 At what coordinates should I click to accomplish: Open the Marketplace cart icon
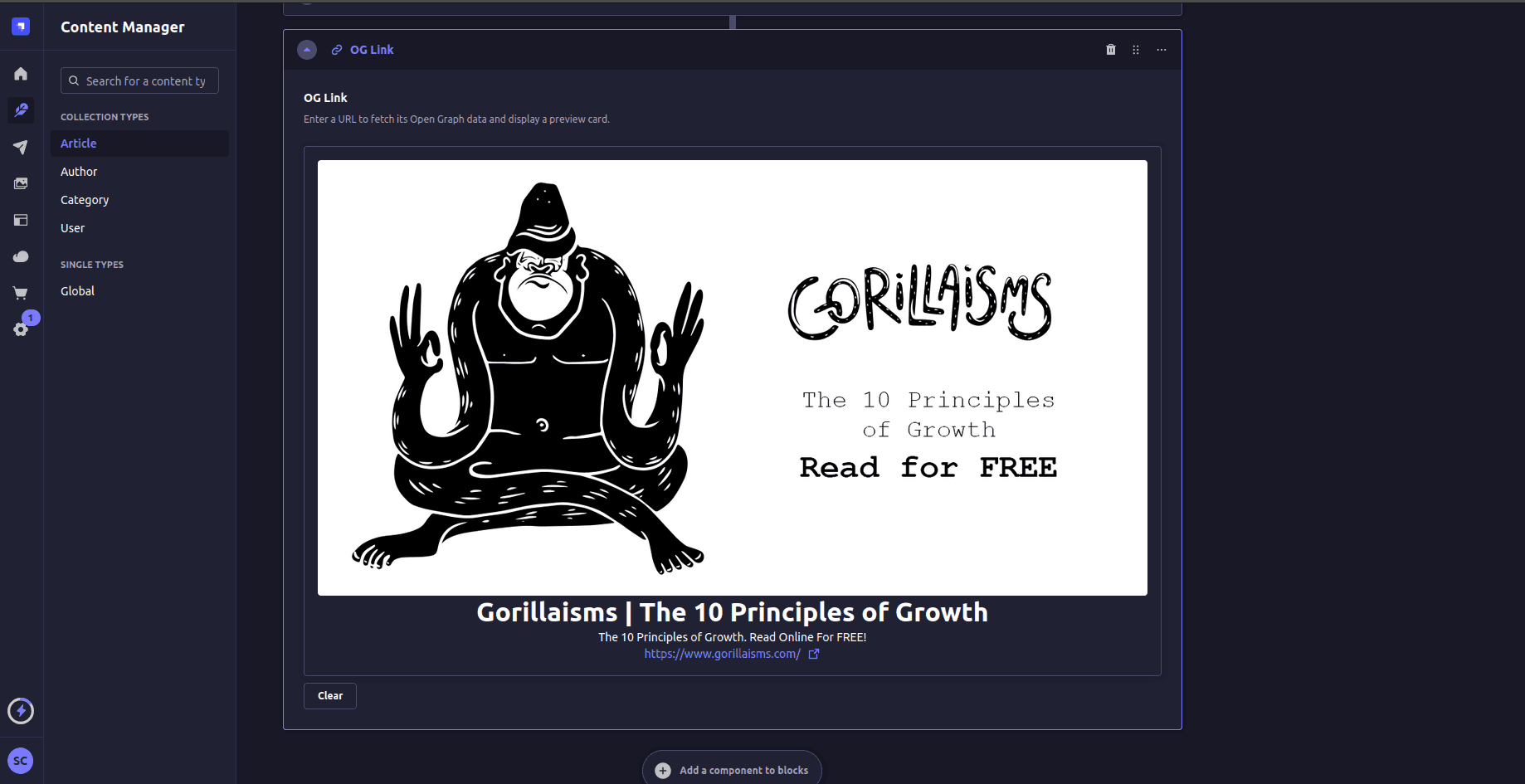tap(21, 293)
